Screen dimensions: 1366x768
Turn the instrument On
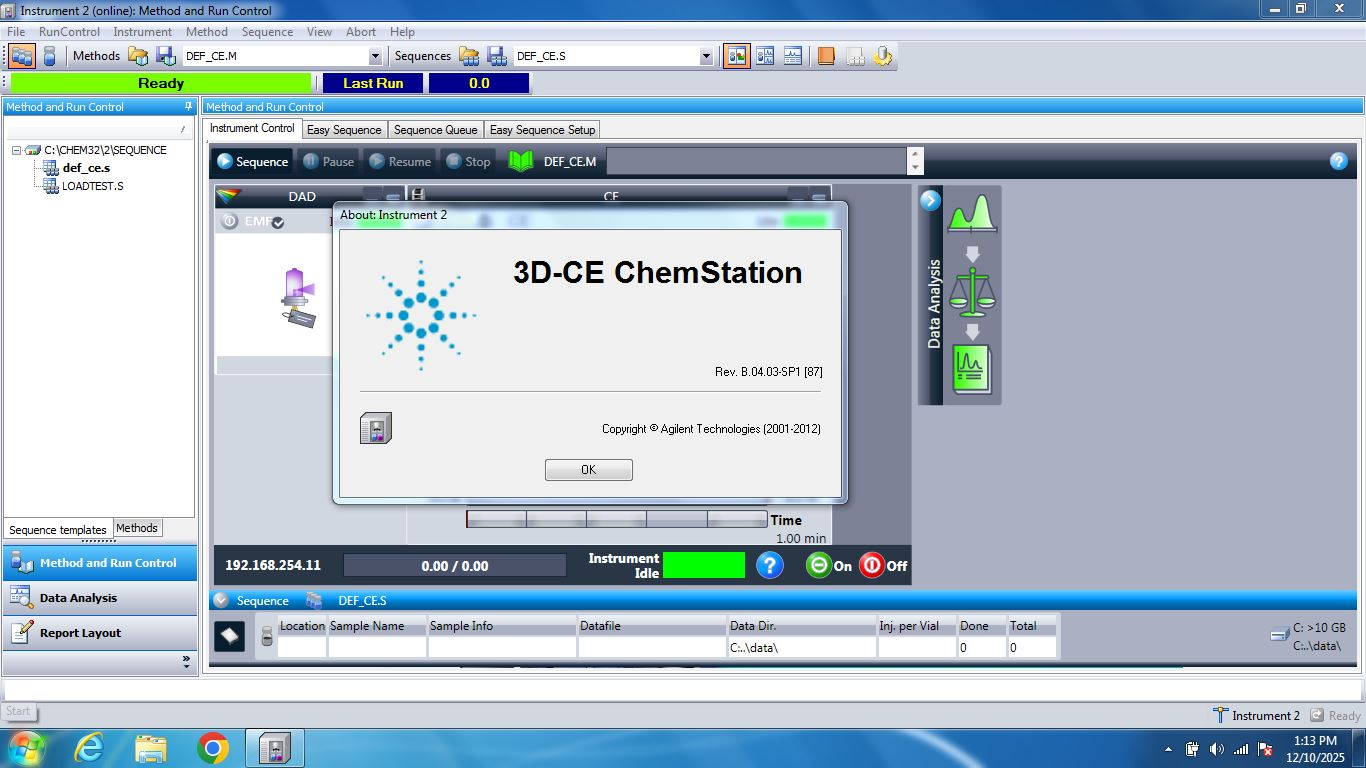829,565
